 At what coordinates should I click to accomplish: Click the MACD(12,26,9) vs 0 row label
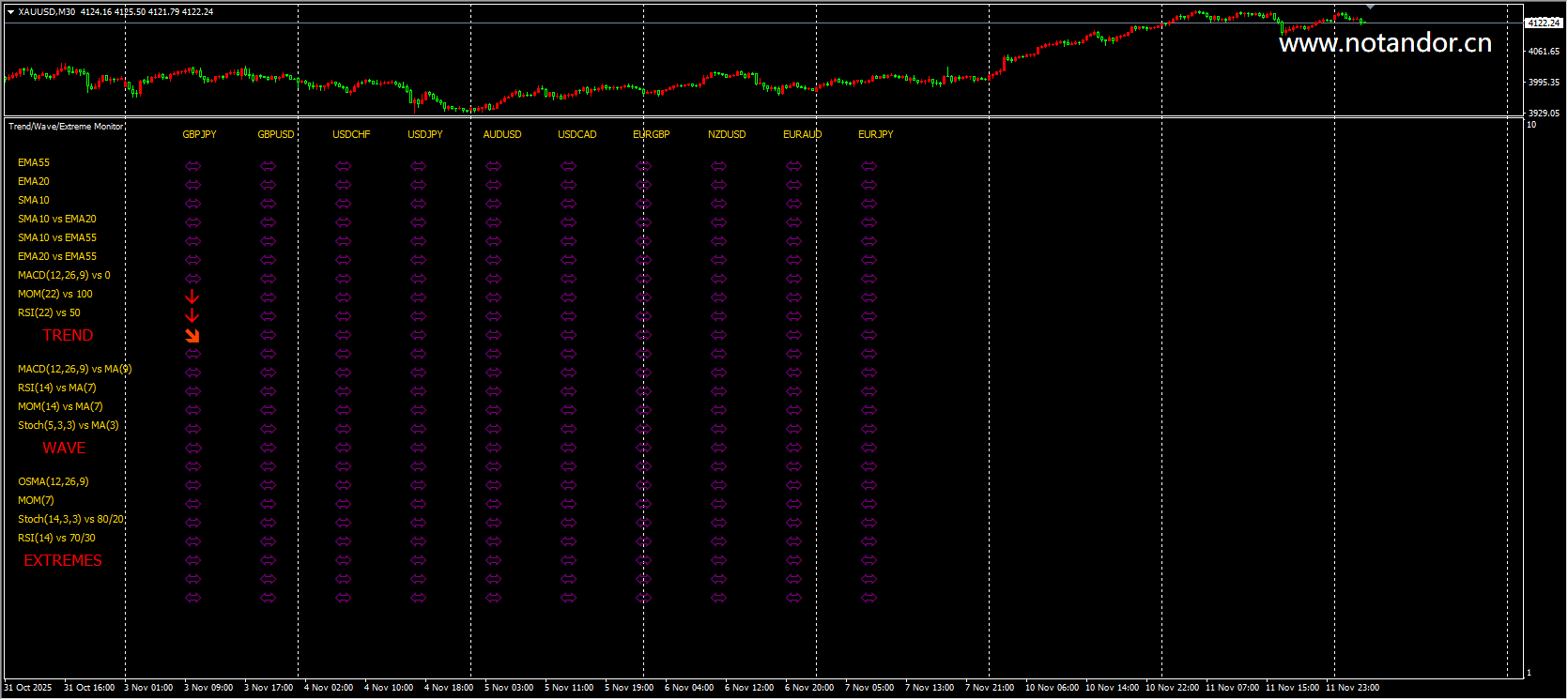point(64,275)
